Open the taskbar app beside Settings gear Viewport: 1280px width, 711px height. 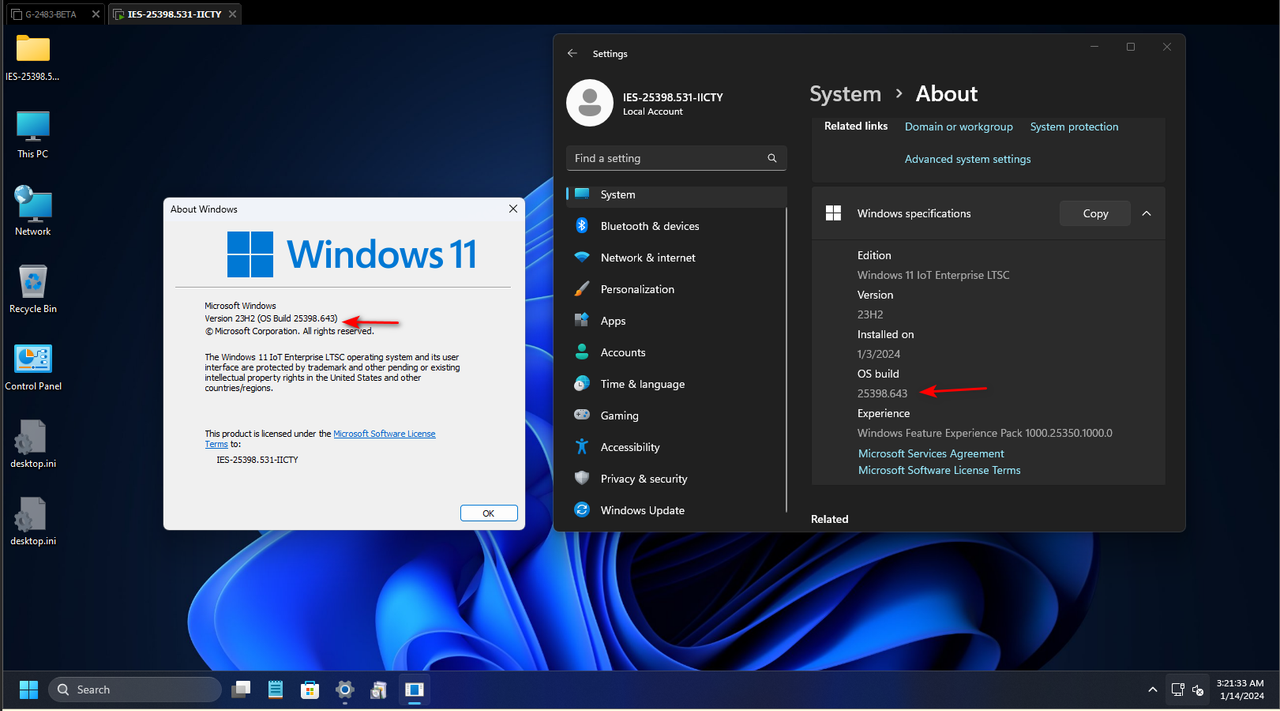(x=379, y=689)
